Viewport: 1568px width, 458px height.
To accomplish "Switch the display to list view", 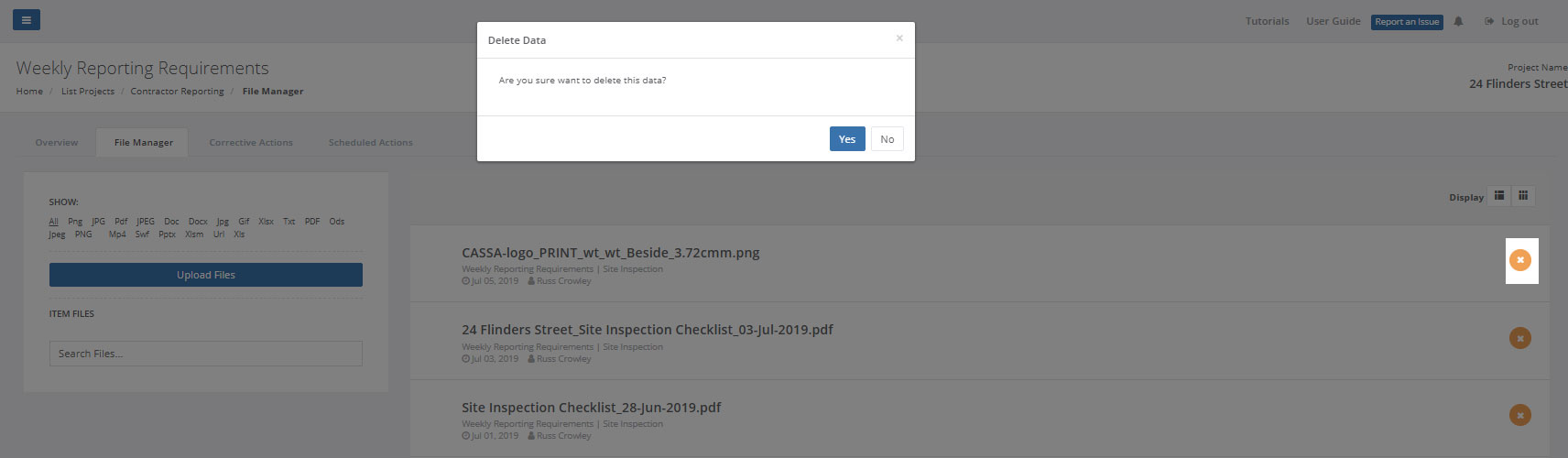I will pos(1499,196).
